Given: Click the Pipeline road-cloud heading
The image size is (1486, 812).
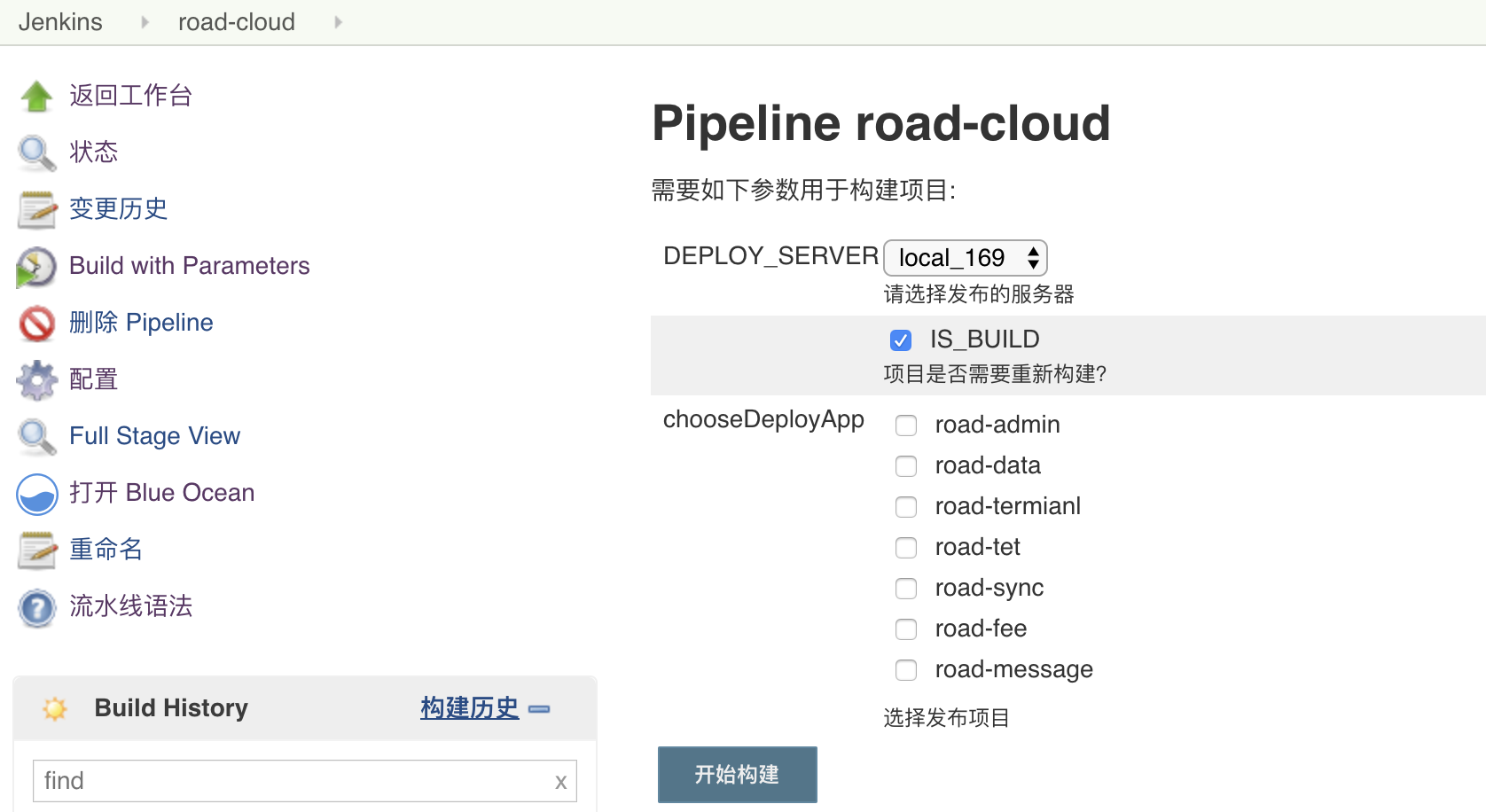Looking at the screenshot, I should pos(881,123).
